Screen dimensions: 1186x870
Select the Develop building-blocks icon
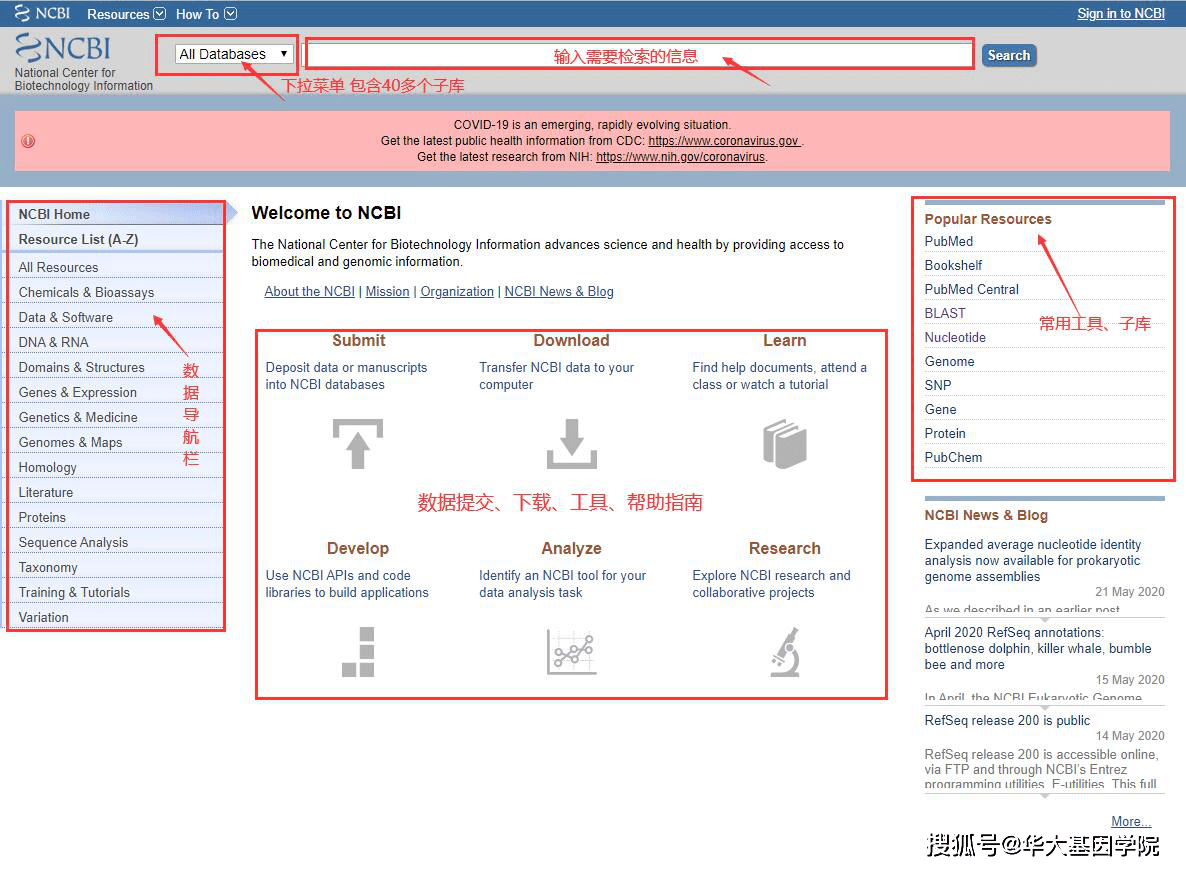pos(358,651)
